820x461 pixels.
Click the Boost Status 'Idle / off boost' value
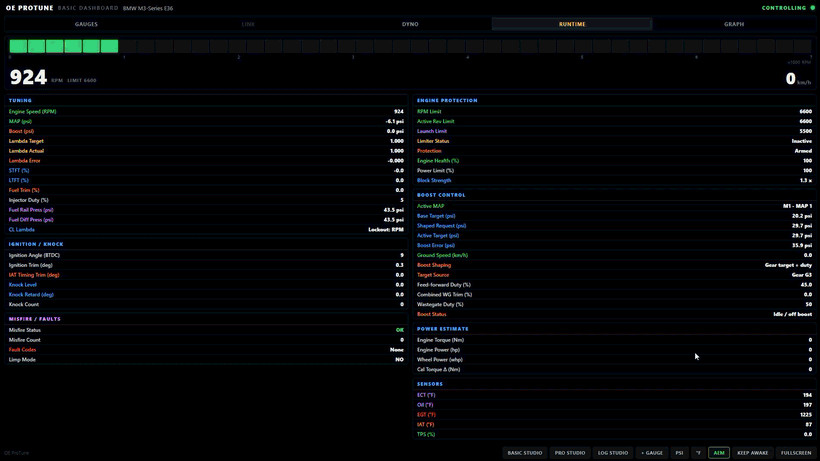pos(793,314)
